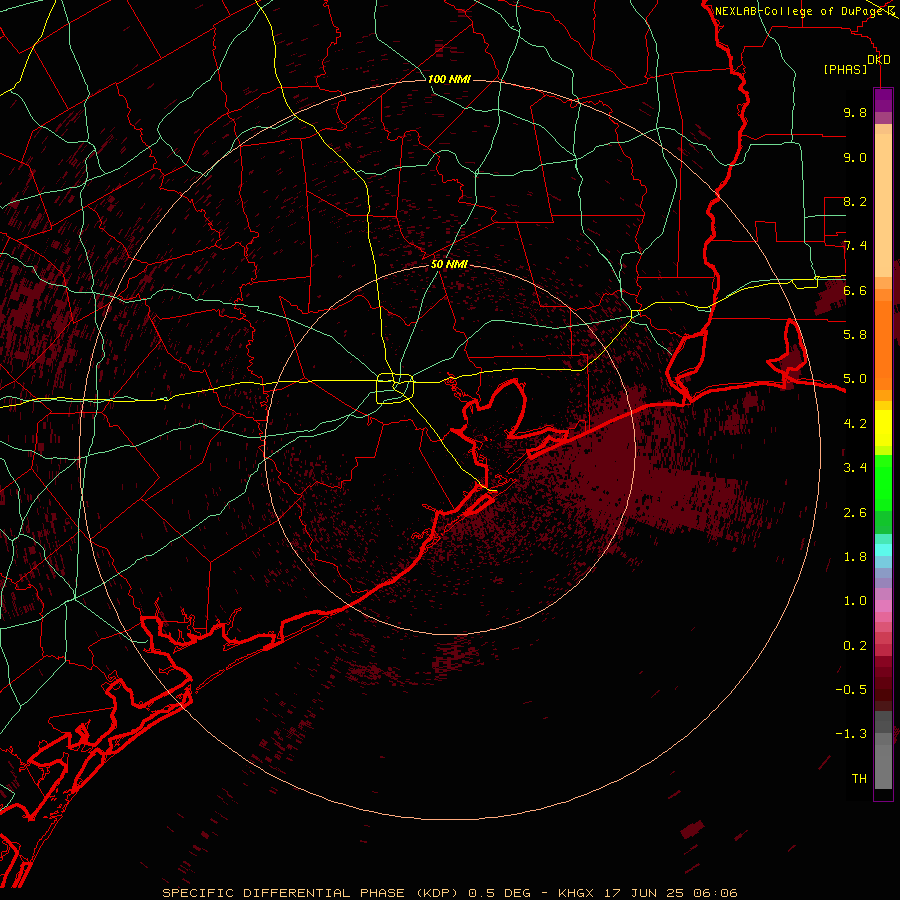Select the -0.5 scale label

point(851,690)
